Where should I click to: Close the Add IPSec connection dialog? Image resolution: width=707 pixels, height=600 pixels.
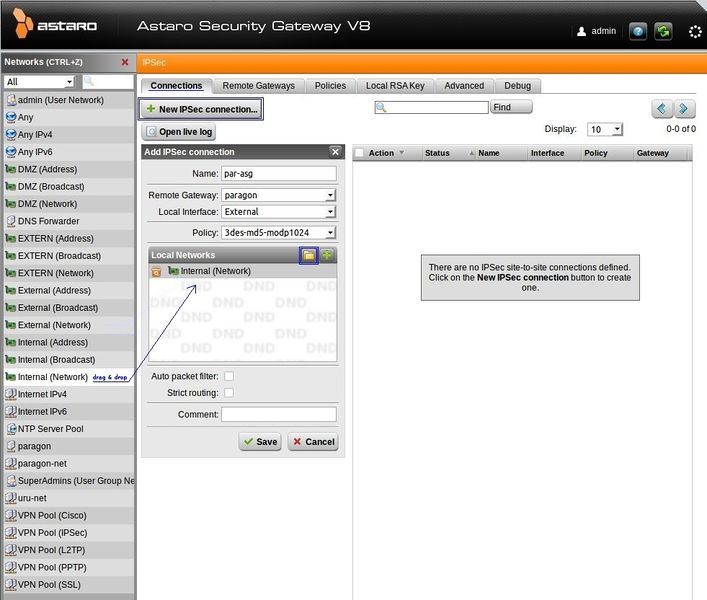coord(335,152)
